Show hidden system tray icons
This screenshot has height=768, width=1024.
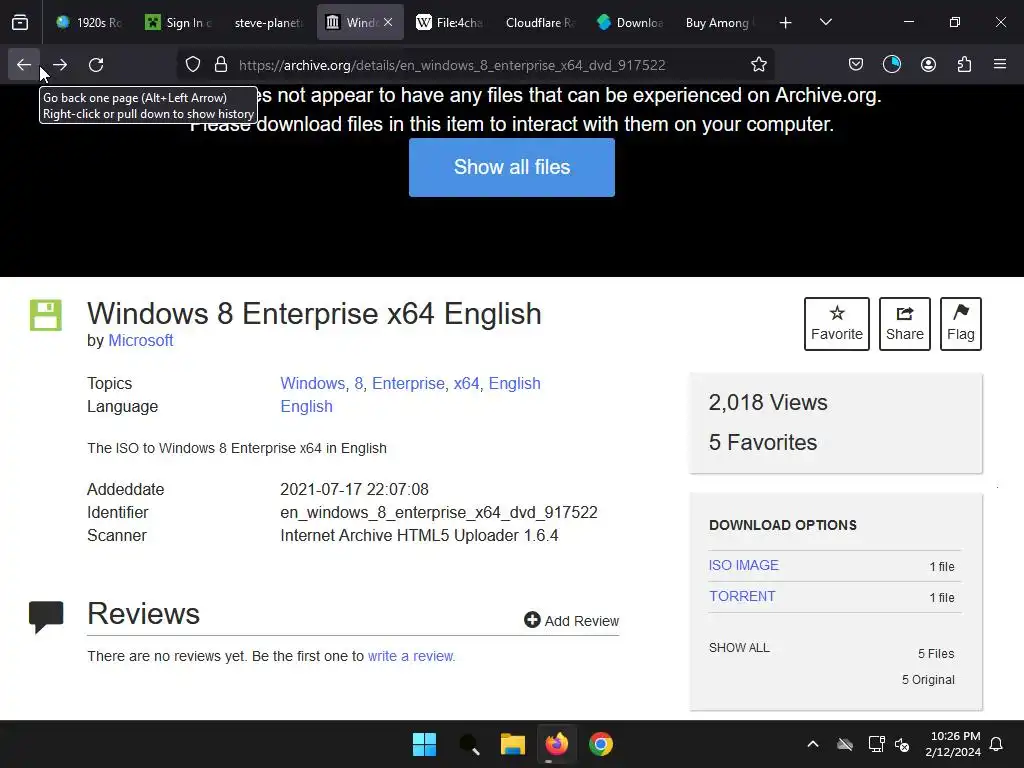coord(813,744)
